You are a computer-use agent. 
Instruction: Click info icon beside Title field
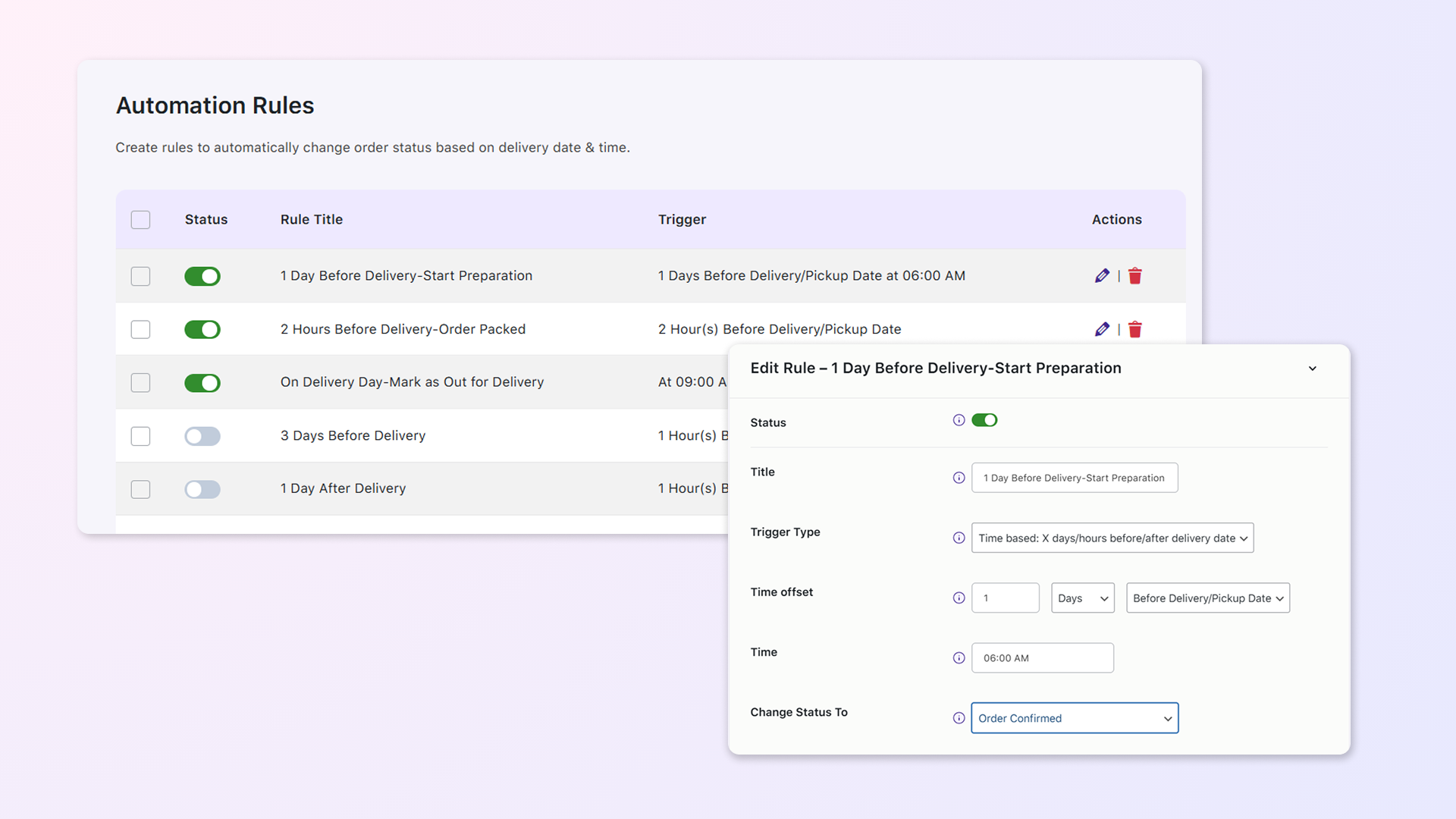(959, 478)
